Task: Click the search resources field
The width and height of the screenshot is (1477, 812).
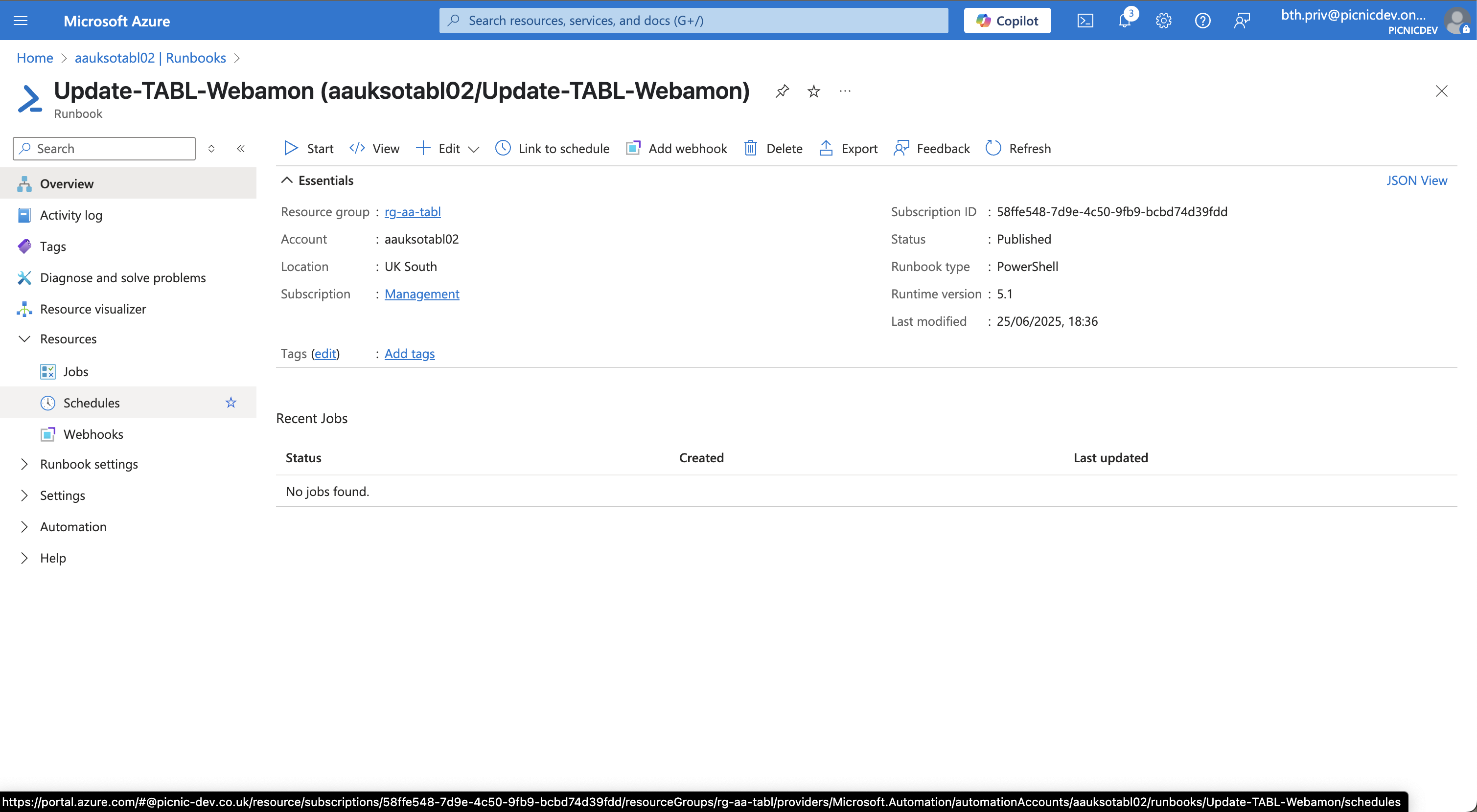Action: tap(693, 21)
